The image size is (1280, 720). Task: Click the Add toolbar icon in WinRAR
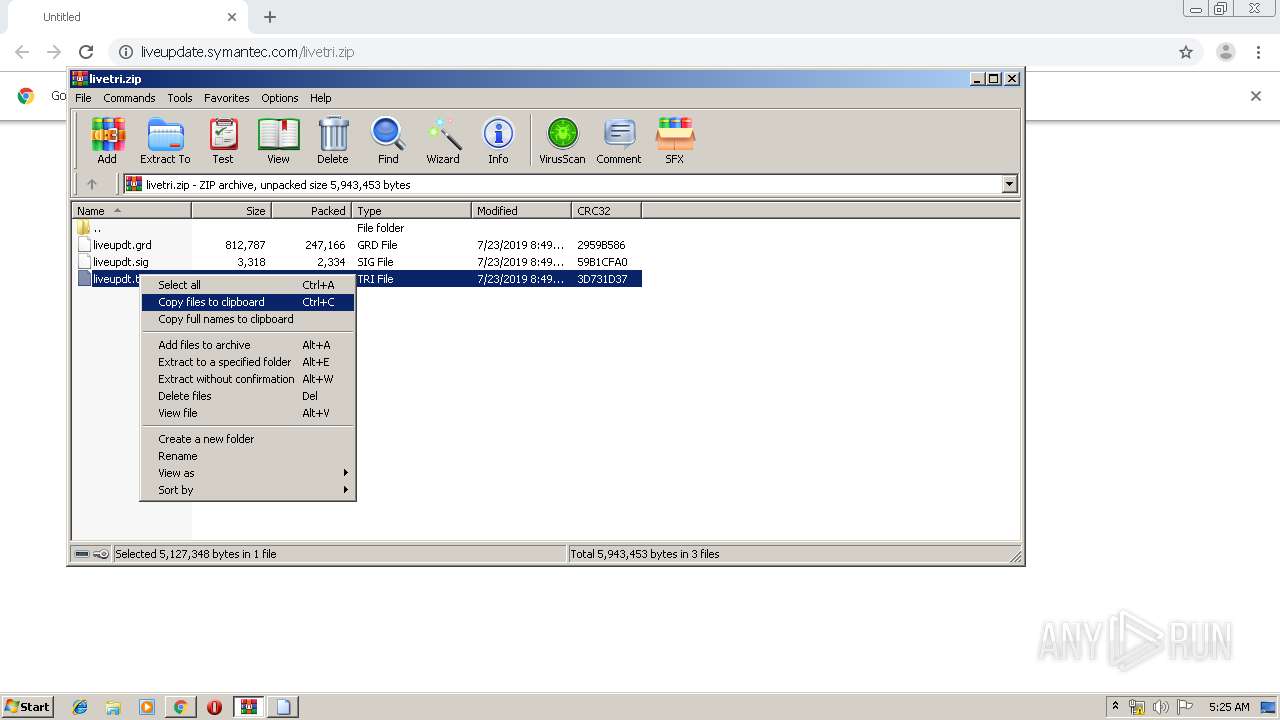(x=107, y=140)
